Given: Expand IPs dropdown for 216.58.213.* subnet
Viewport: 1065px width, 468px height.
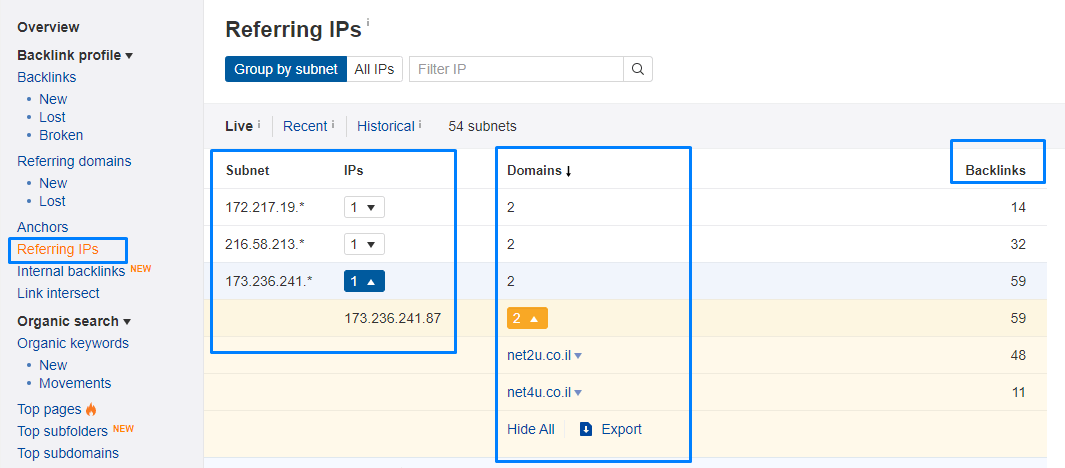Looking at the screenshot, I should [364, 244].
